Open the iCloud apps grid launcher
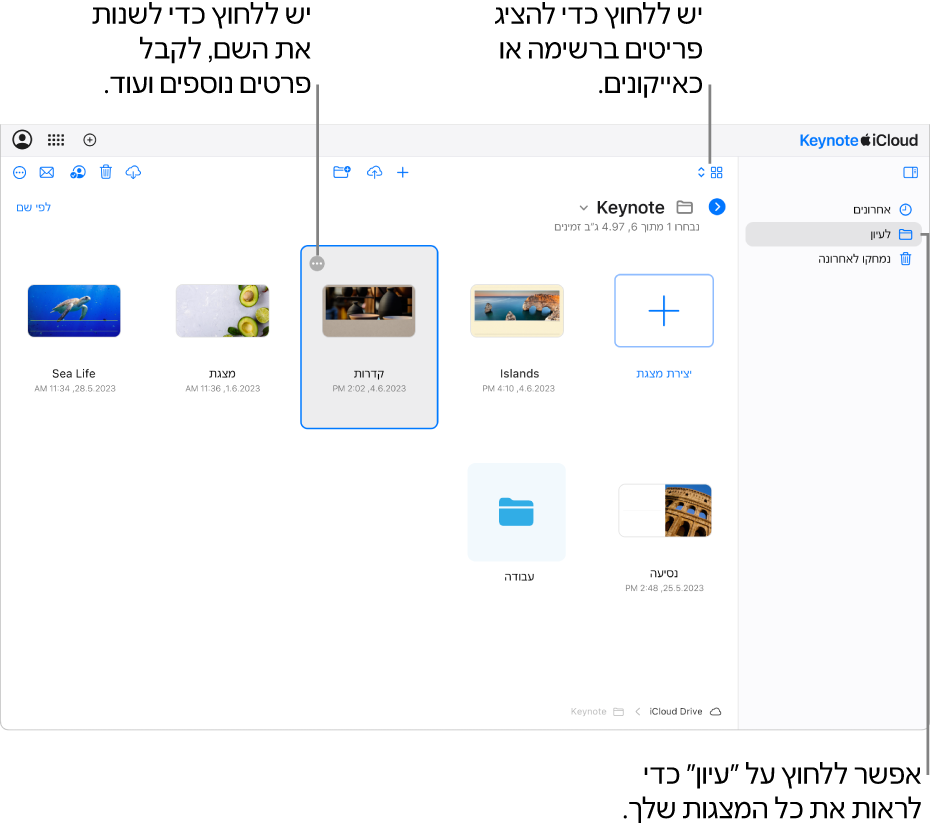 tap(56, 140)
